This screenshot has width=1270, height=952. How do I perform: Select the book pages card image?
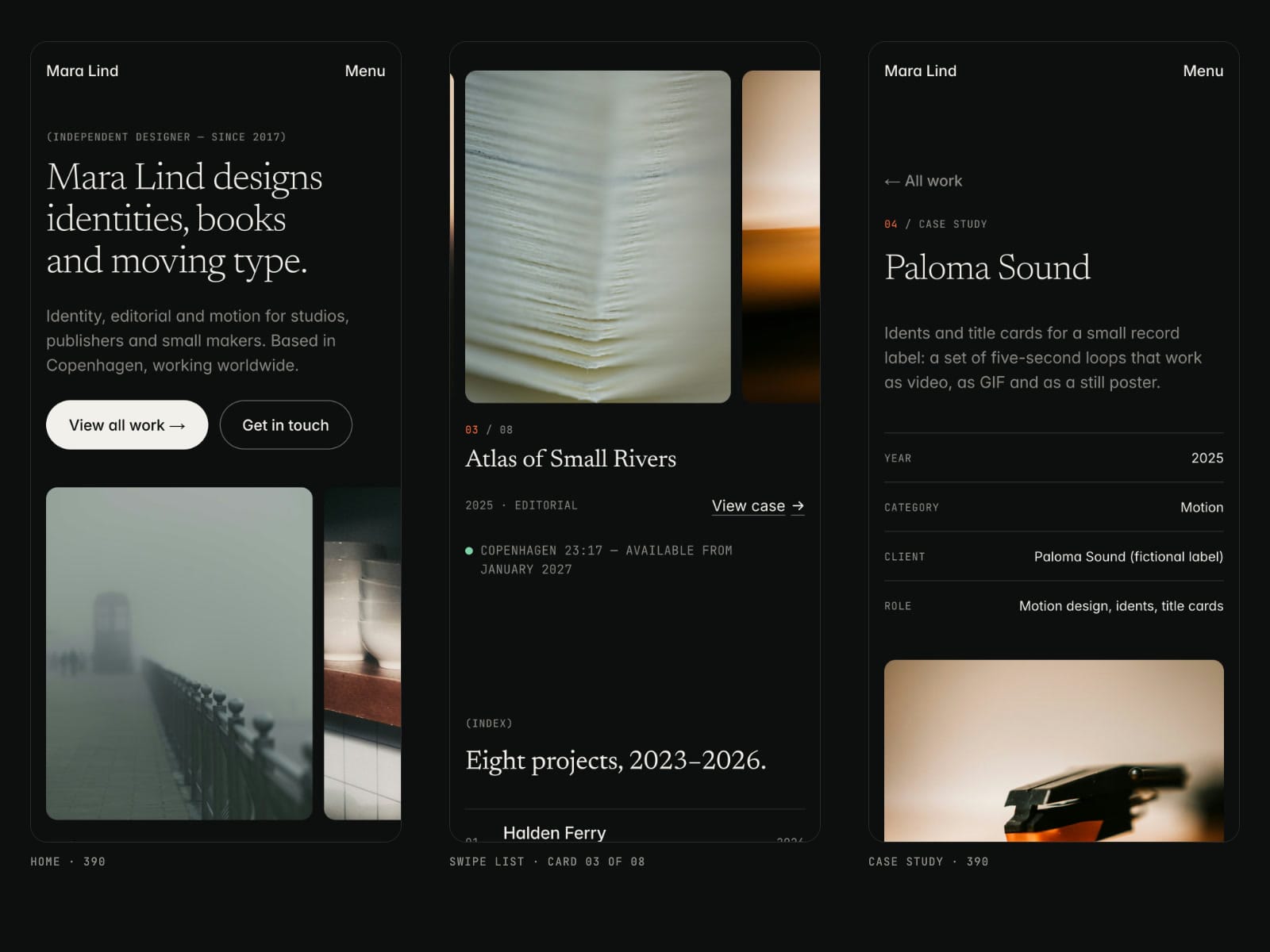(x=598, y=236)
